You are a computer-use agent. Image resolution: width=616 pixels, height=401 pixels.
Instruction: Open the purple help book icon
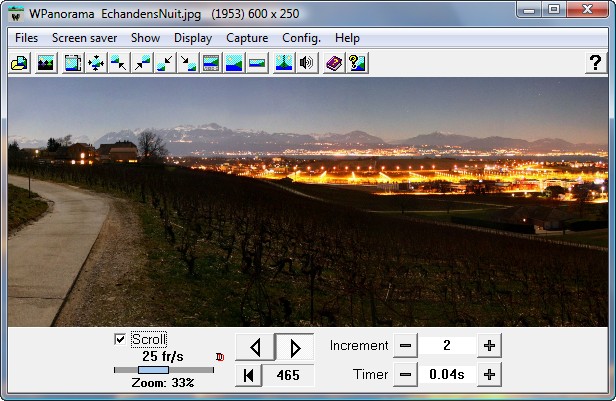click(334, 63)
